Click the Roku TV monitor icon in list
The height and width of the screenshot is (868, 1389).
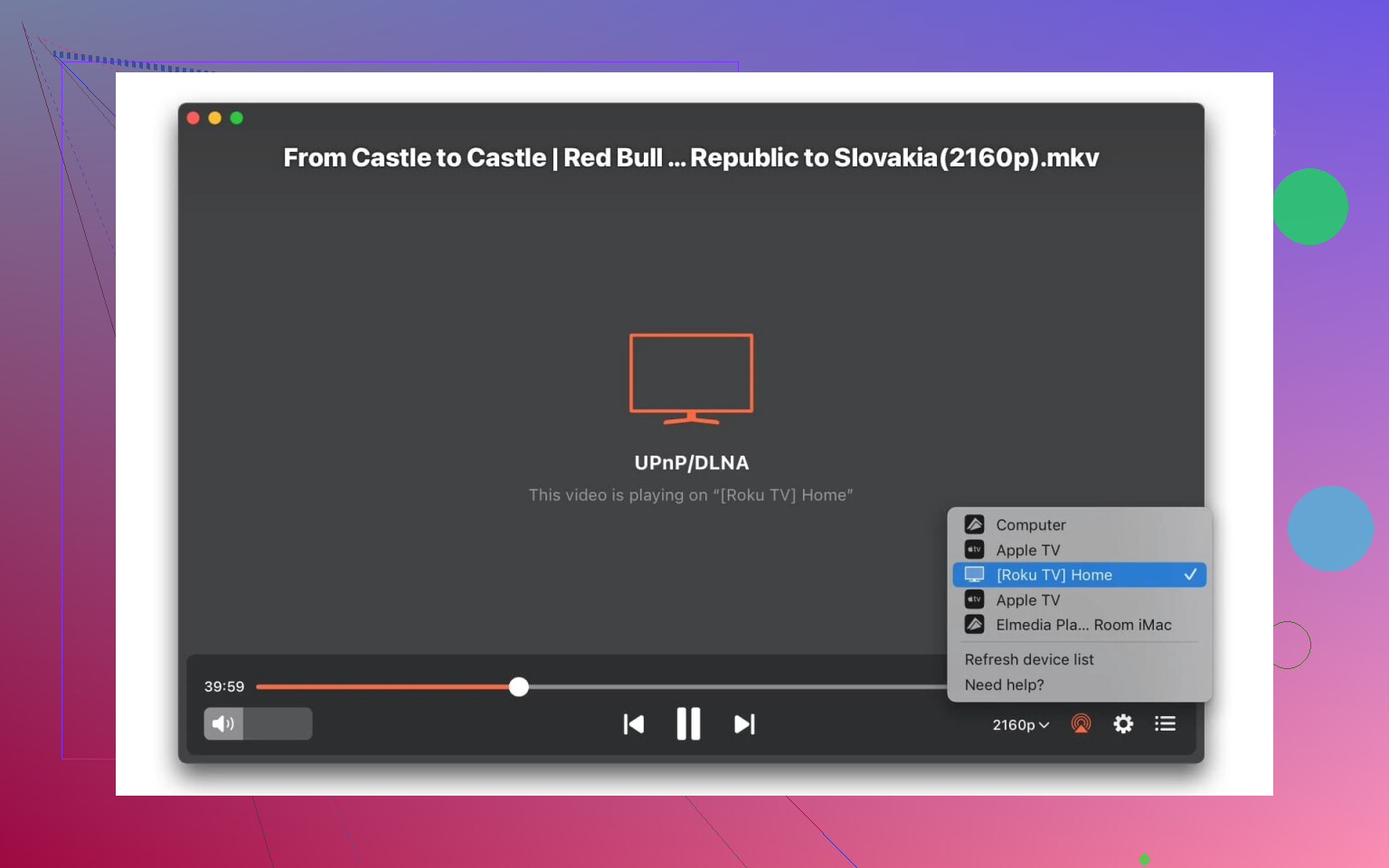click(974, 575)
